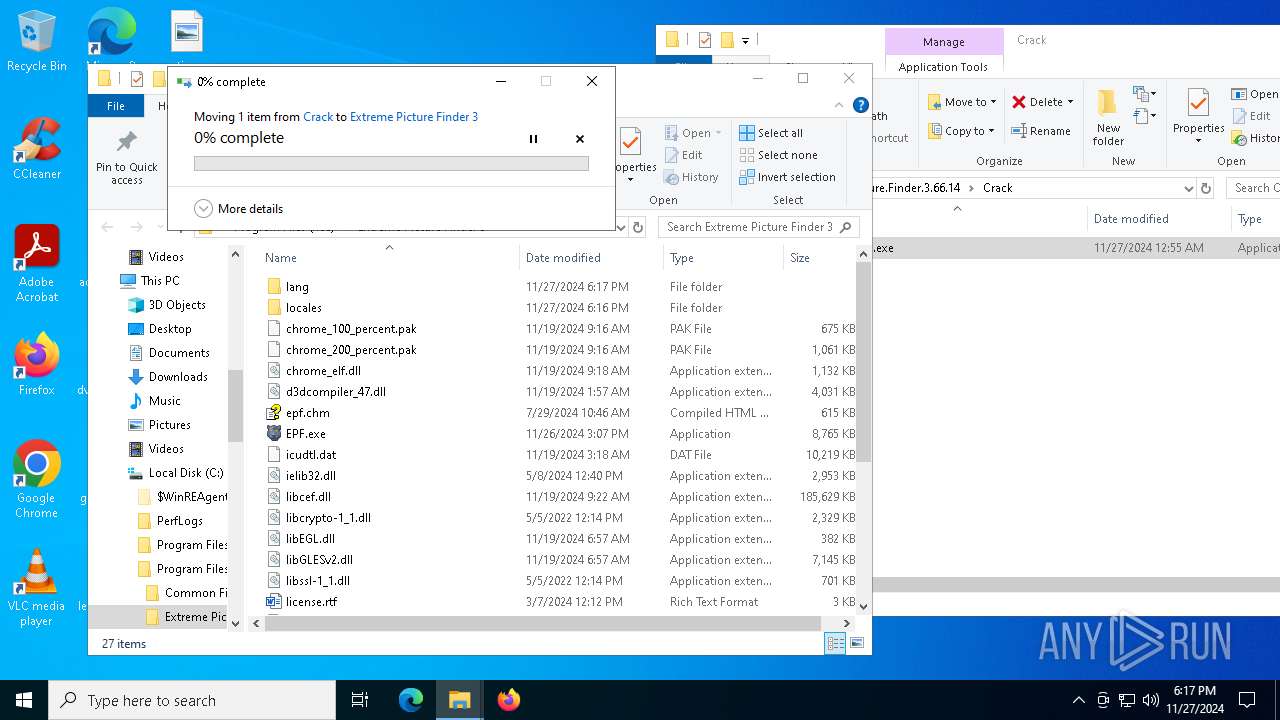
Task: Open Manage tab in Crack window
Action: (944, 42)
